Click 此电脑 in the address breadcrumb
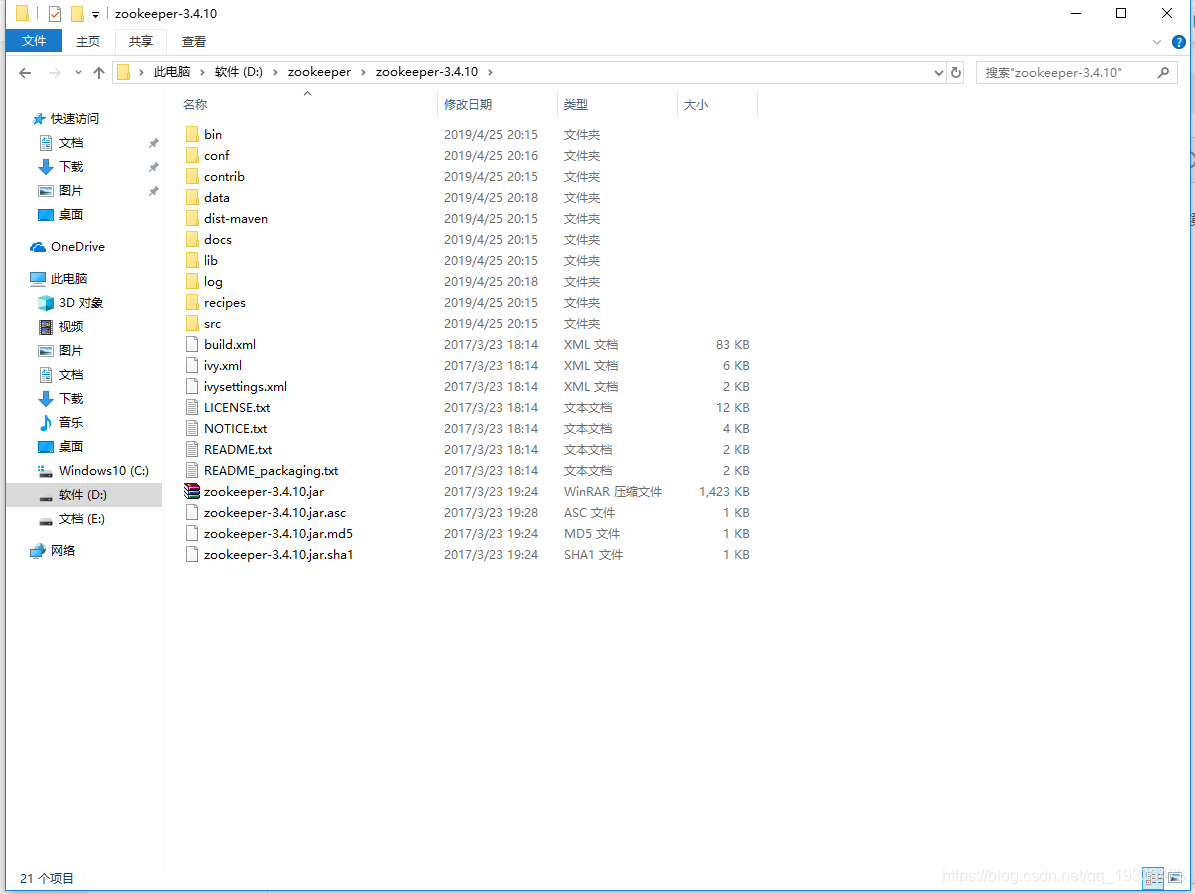This screenshot has width=1195, height=894. (171, 72)
